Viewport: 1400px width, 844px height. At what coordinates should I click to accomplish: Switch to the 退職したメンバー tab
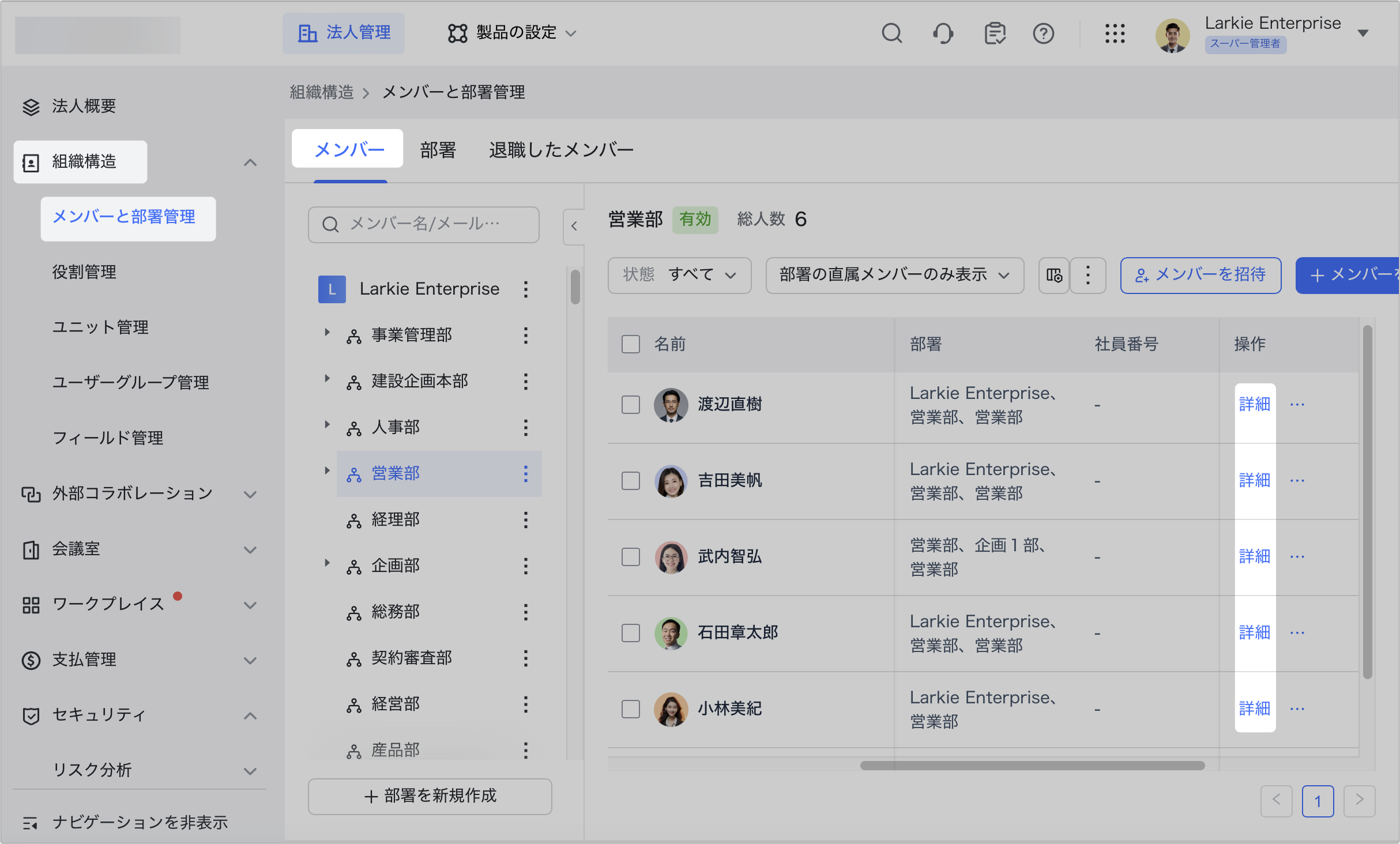click(x=561, y=150)
